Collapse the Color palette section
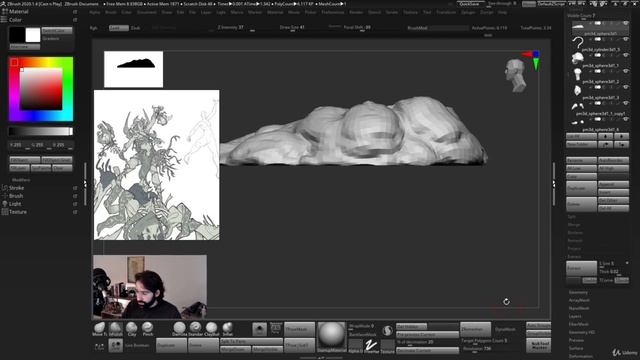 pyautogui.click(x=15, y=20)
